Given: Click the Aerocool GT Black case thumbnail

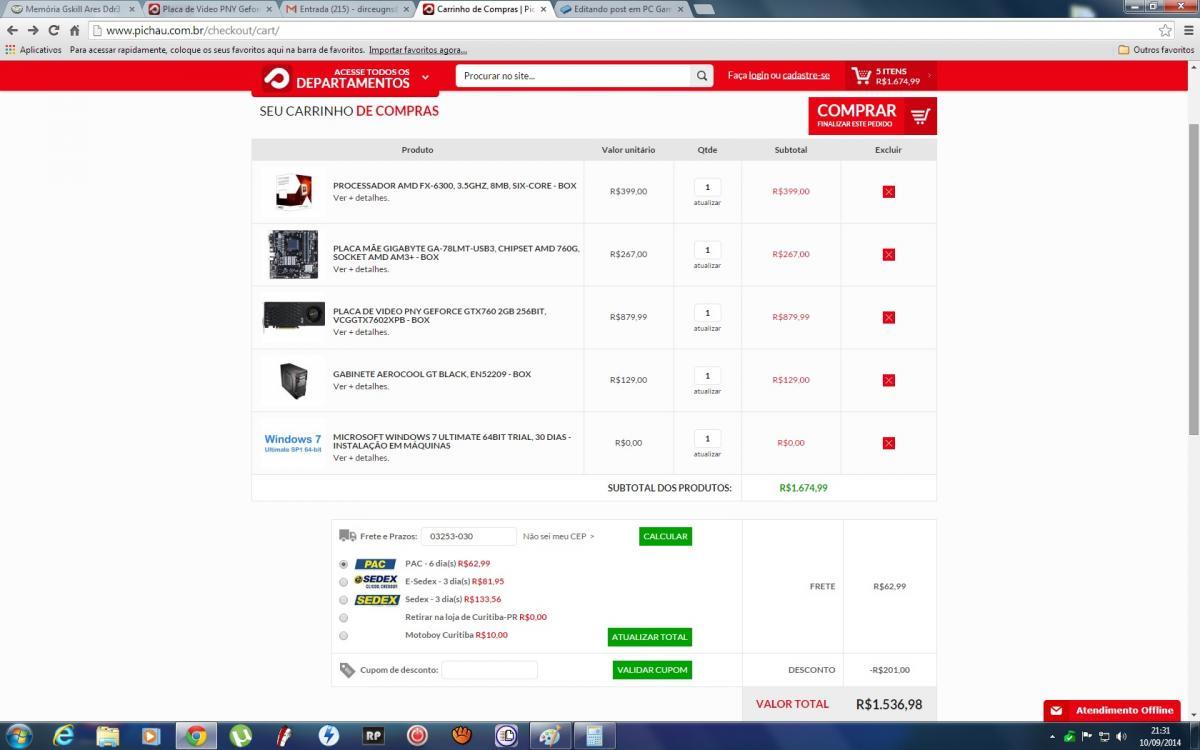Looking at the screenshot, I should pyautogui.click(x=293, y=380).
